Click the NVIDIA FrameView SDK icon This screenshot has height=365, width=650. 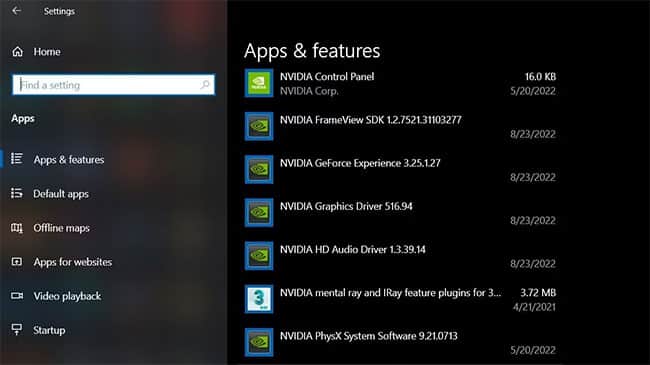pyautogui.click(x=259, y=126)
